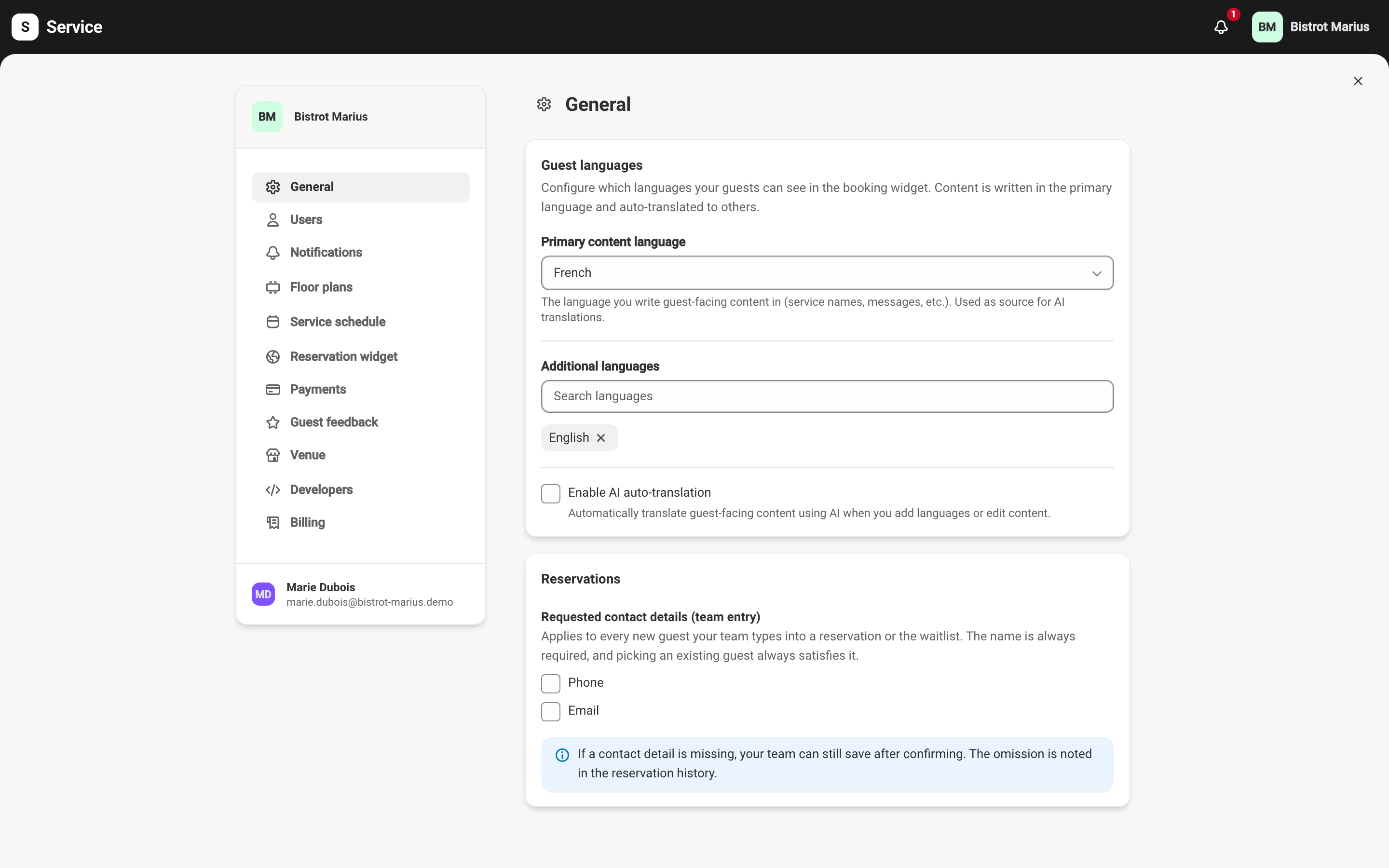This screenshot has width=1389, height=868.
Task: Navigate to Payments settings
Action: tap(360, 390)
